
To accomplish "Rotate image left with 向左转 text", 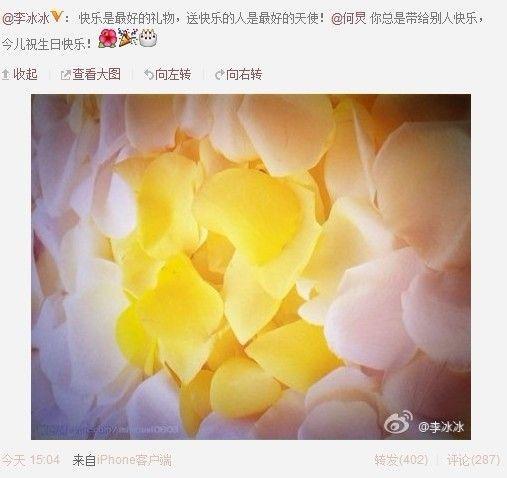I will pyautogui.click(x=173, y=74).
